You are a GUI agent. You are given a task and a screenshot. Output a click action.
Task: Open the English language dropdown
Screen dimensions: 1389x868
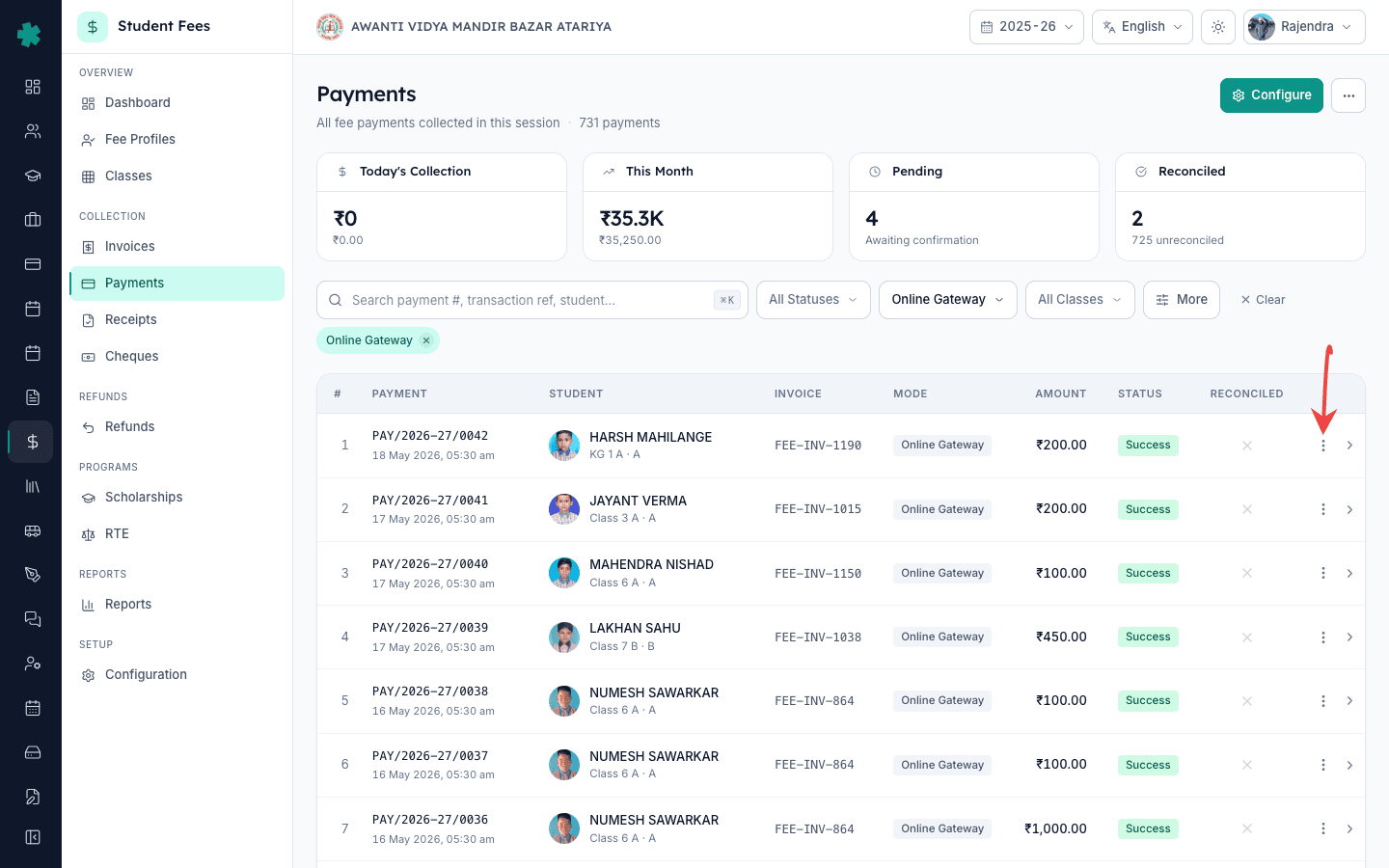pyautogui.click(x=1142, y=27)
